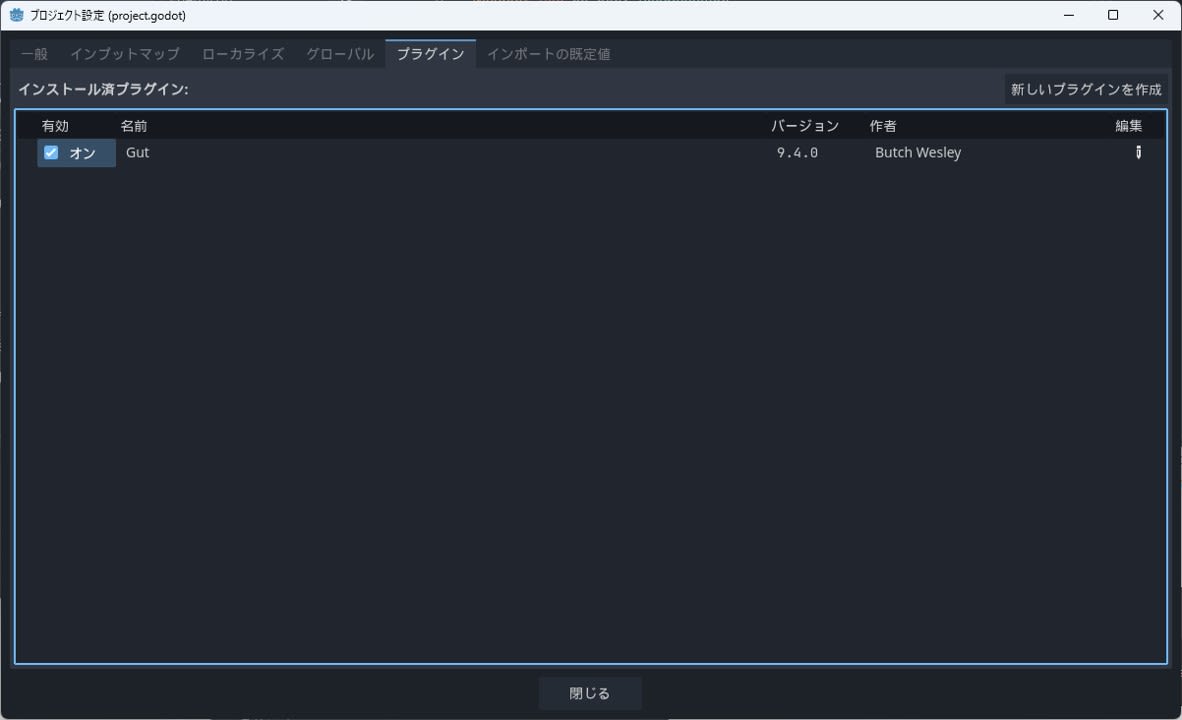Select the グローバル tab
1182x720 pixels.
(340, 54)
